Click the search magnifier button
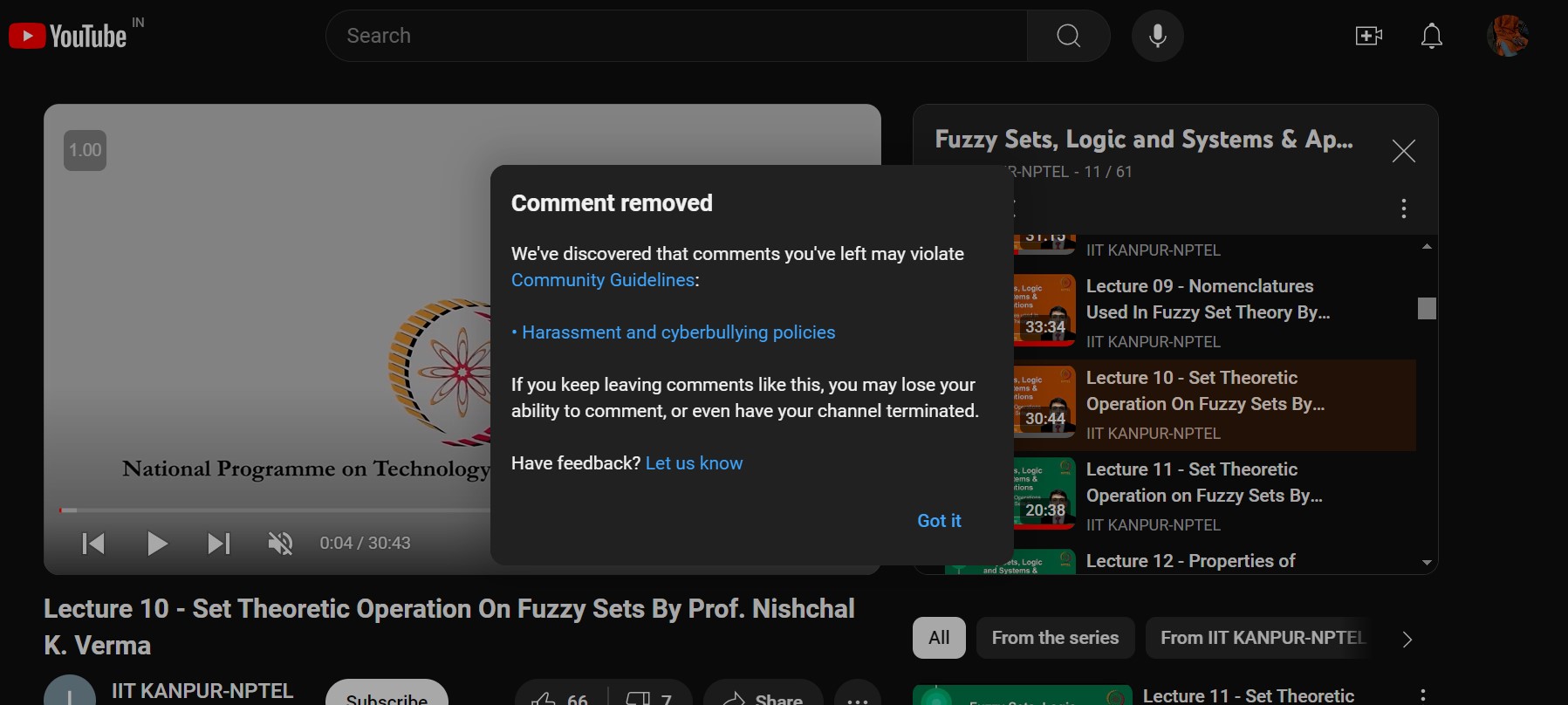The width and height of the screenshot is (1568, 705). [x=1068, y=36]
